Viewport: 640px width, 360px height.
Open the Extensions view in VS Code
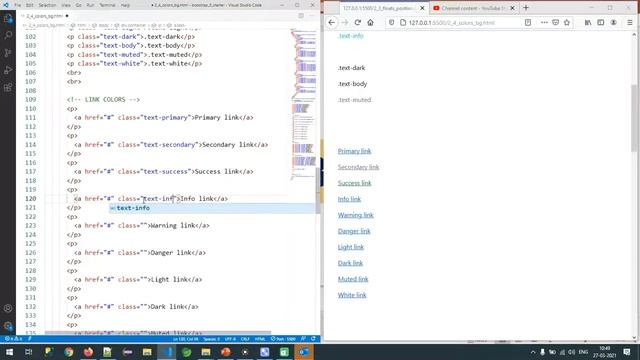[x=8, y=87]
